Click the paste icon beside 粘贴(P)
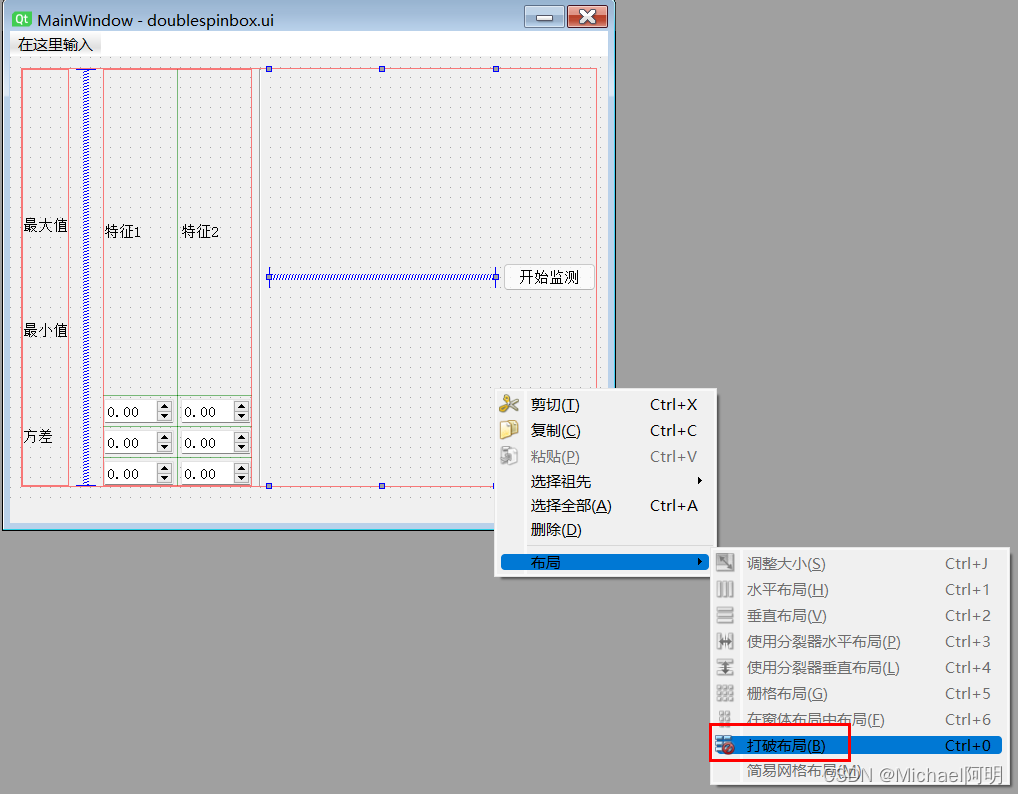 tap(508, 456)
